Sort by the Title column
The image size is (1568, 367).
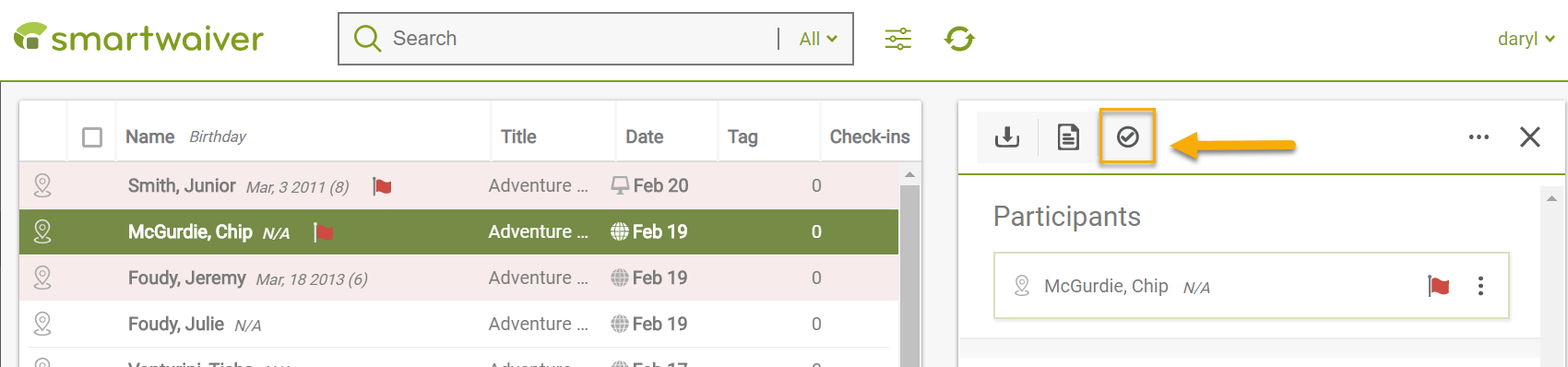(518, 136)
